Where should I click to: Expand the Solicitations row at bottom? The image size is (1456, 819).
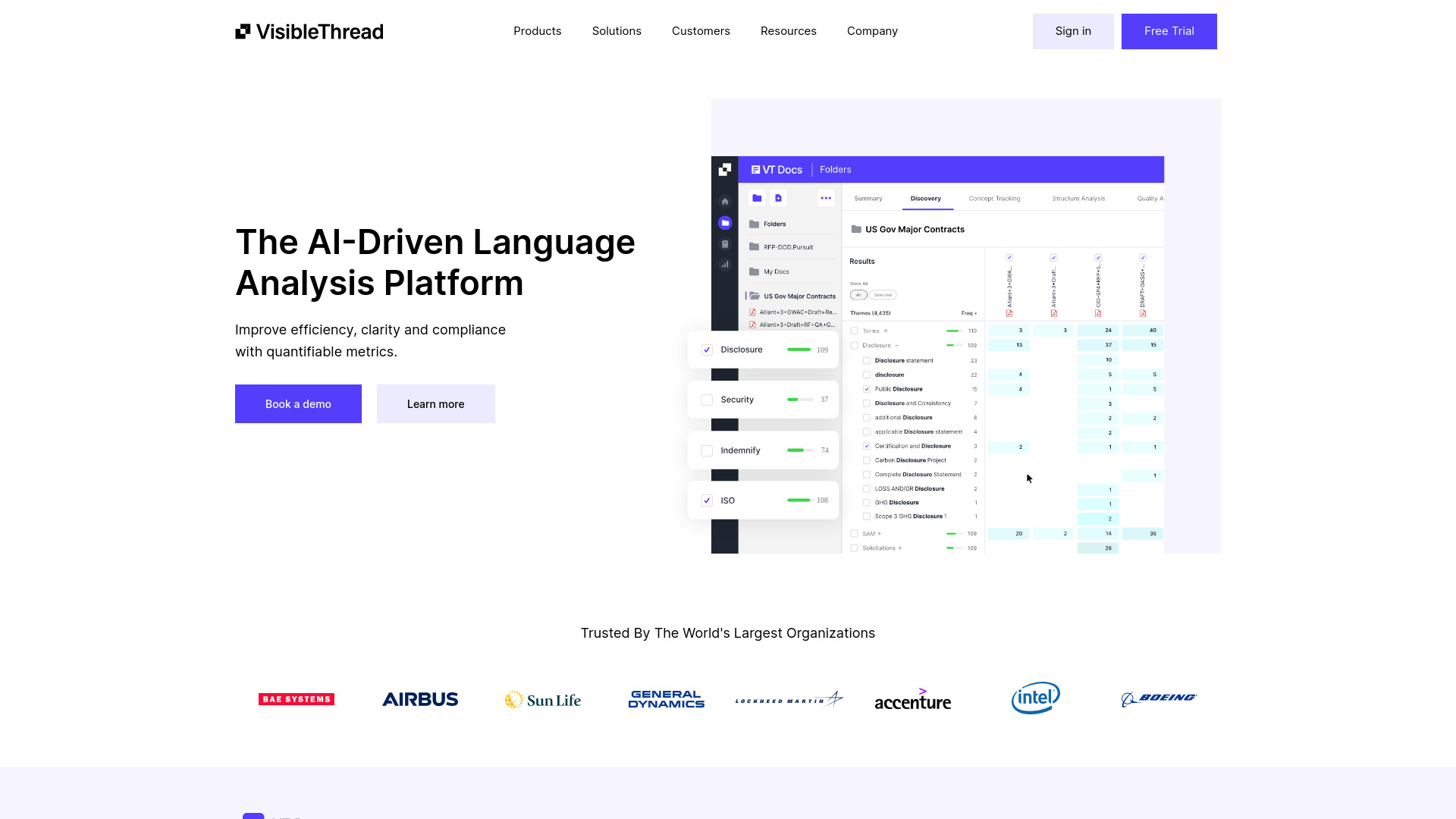tap(898, 548)
